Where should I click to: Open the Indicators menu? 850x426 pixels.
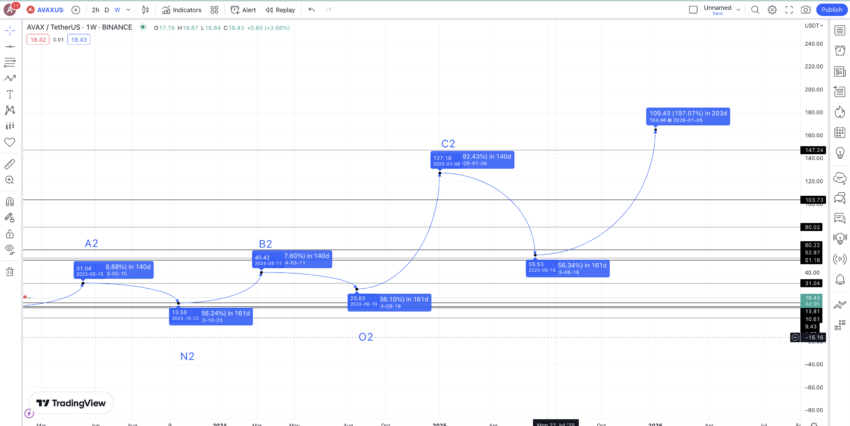click(x=182, y=10)
